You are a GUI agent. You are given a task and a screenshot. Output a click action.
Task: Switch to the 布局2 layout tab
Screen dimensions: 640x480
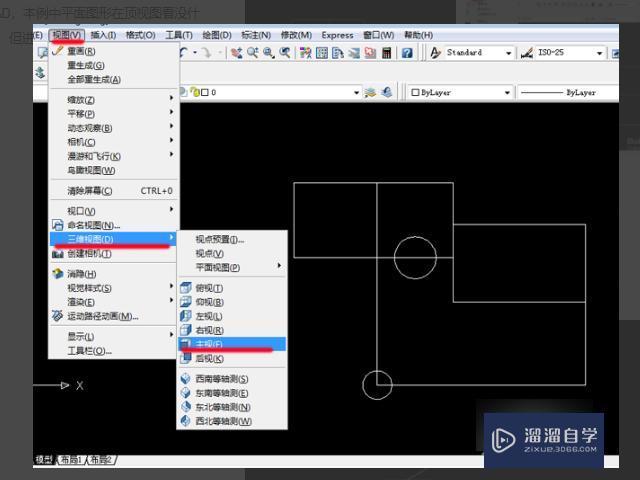pyautogui.click(x=101, y=460)
